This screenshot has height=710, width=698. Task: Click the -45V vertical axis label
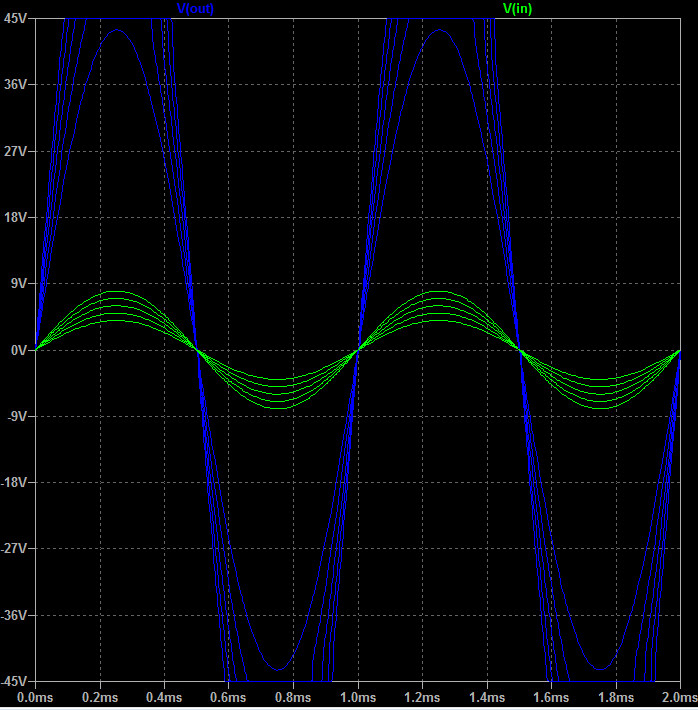click(x=14, y=681)
